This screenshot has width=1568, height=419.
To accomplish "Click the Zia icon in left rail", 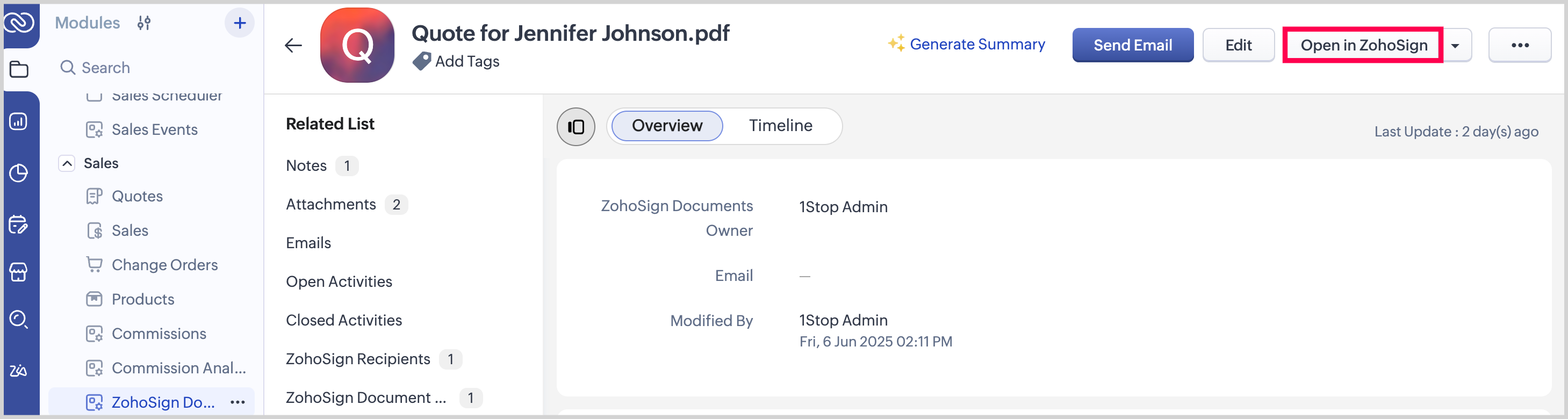I will (19, 370).
